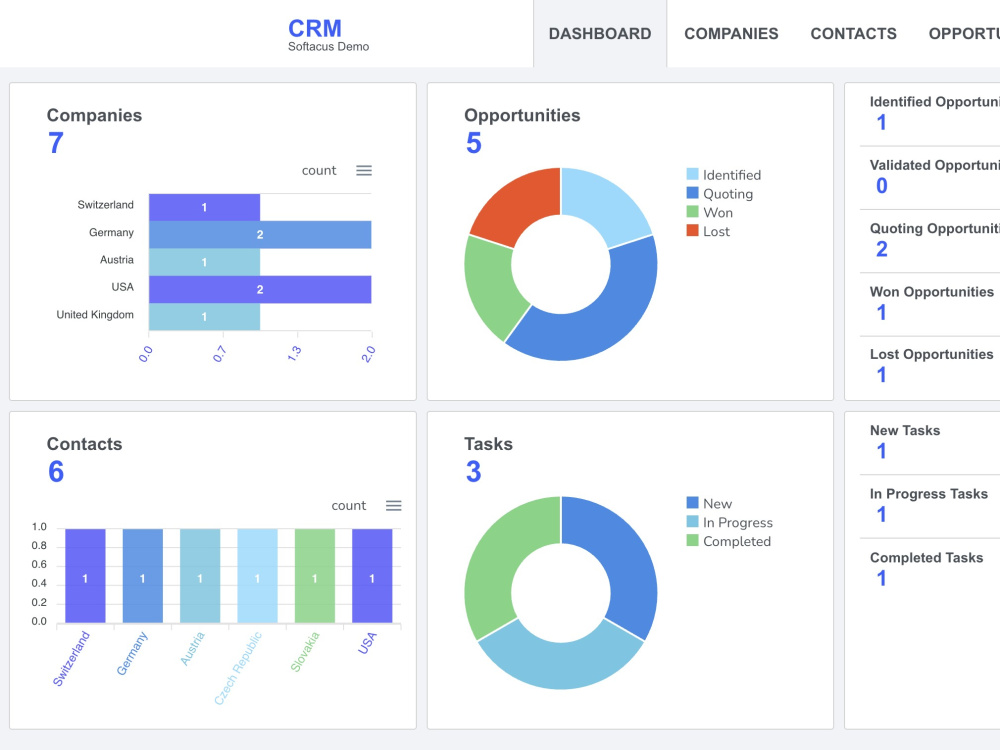The width and height of the screenshot is (1000, 750).
Task: Toggle New legend swatch in Tasks
Action: [x=692, y=503]
